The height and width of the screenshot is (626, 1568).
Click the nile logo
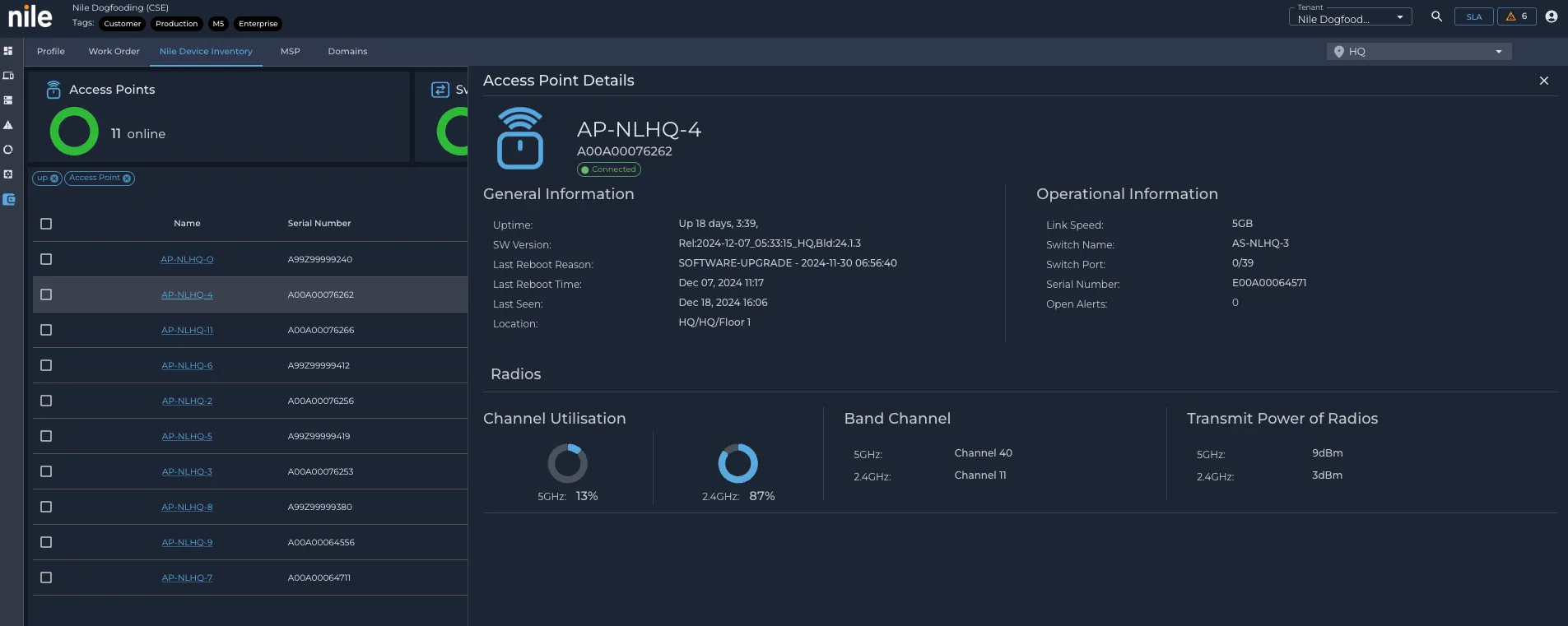[30, 16]
